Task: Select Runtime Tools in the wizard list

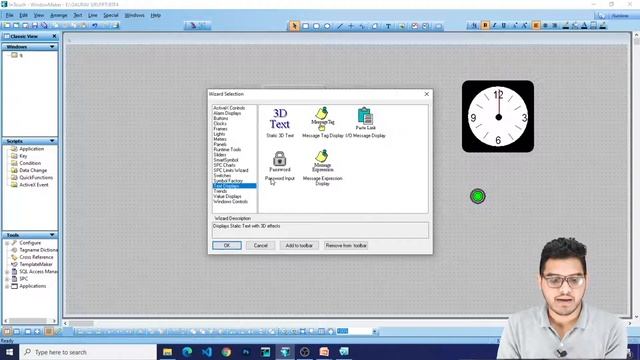Action: [227, 149]
